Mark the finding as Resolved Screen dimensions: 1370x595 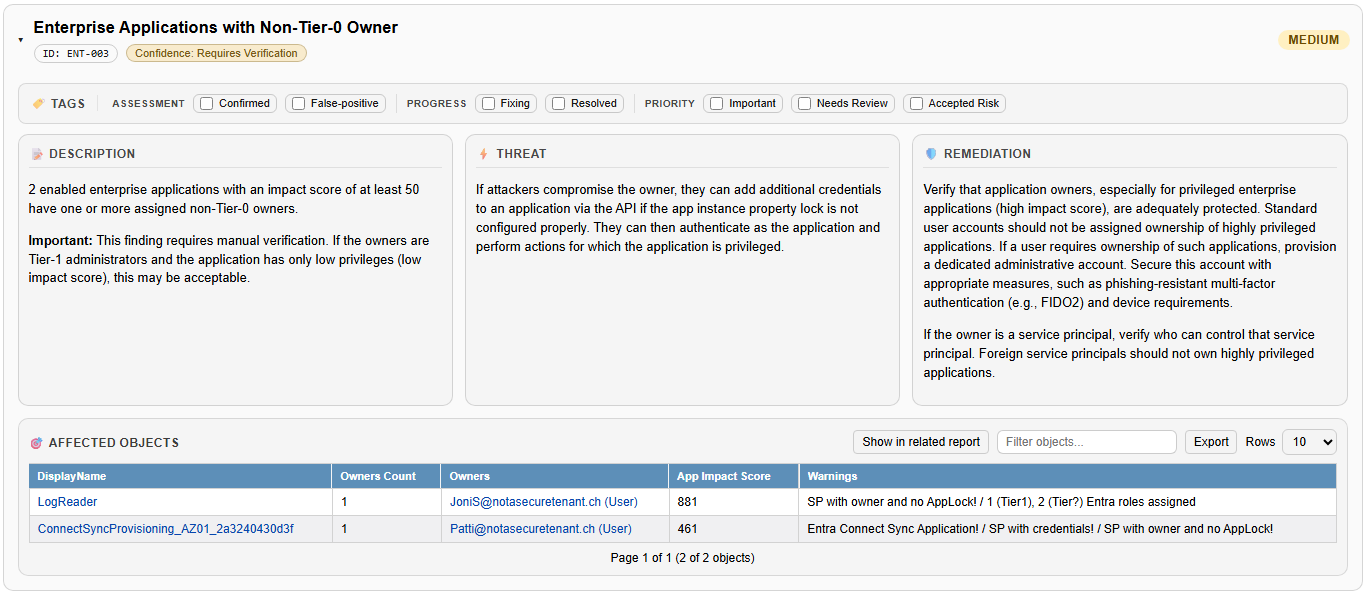(x=558, y=103)
